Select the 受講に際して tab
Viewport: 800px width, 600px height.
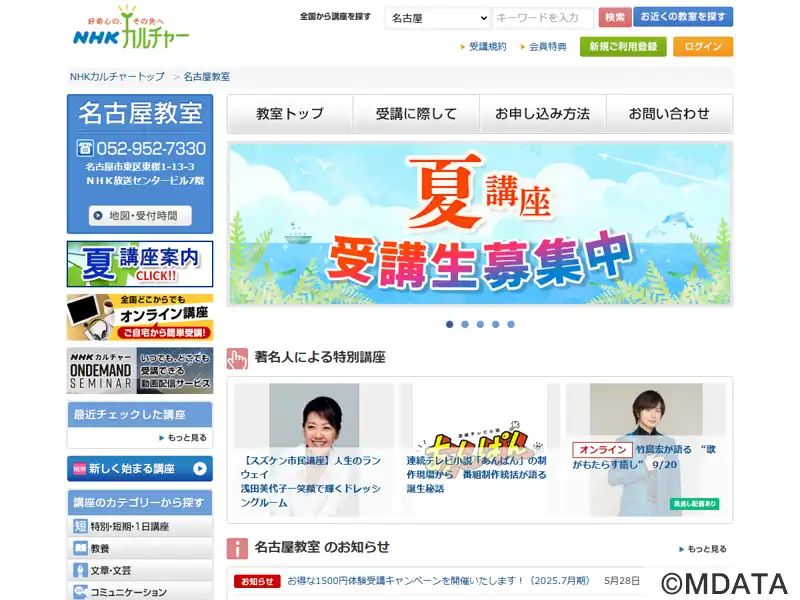pos(416,114)
